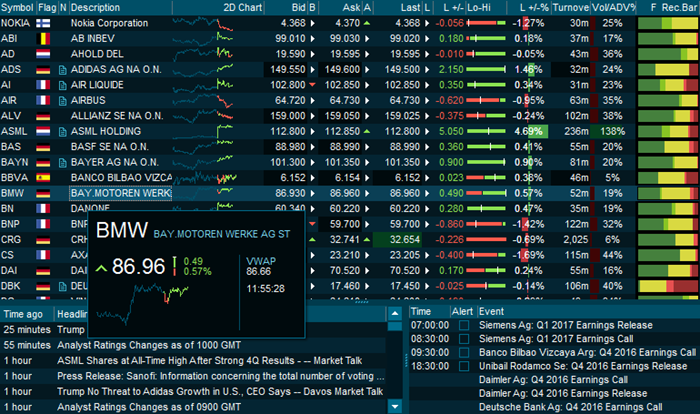Open the note icon in the DBK row
Image resolution: width=700 pixels, height=414 pixels.
pyautogui.click(x=62, y=286)
